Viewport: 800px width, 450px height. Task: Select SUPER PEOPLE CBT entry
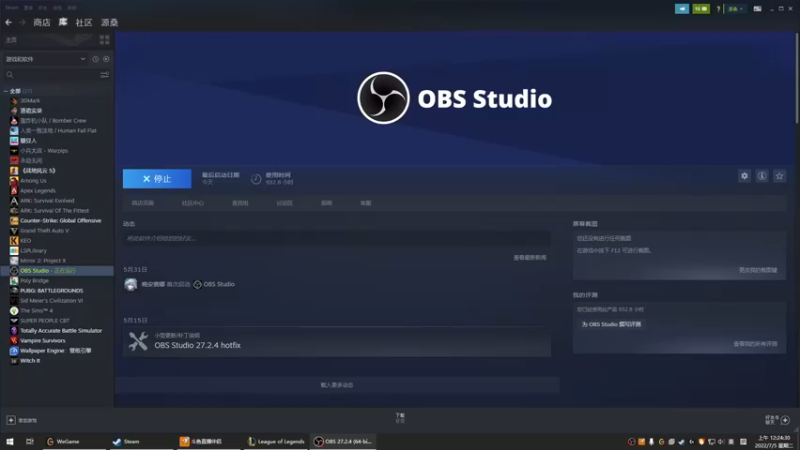point(44,320)
